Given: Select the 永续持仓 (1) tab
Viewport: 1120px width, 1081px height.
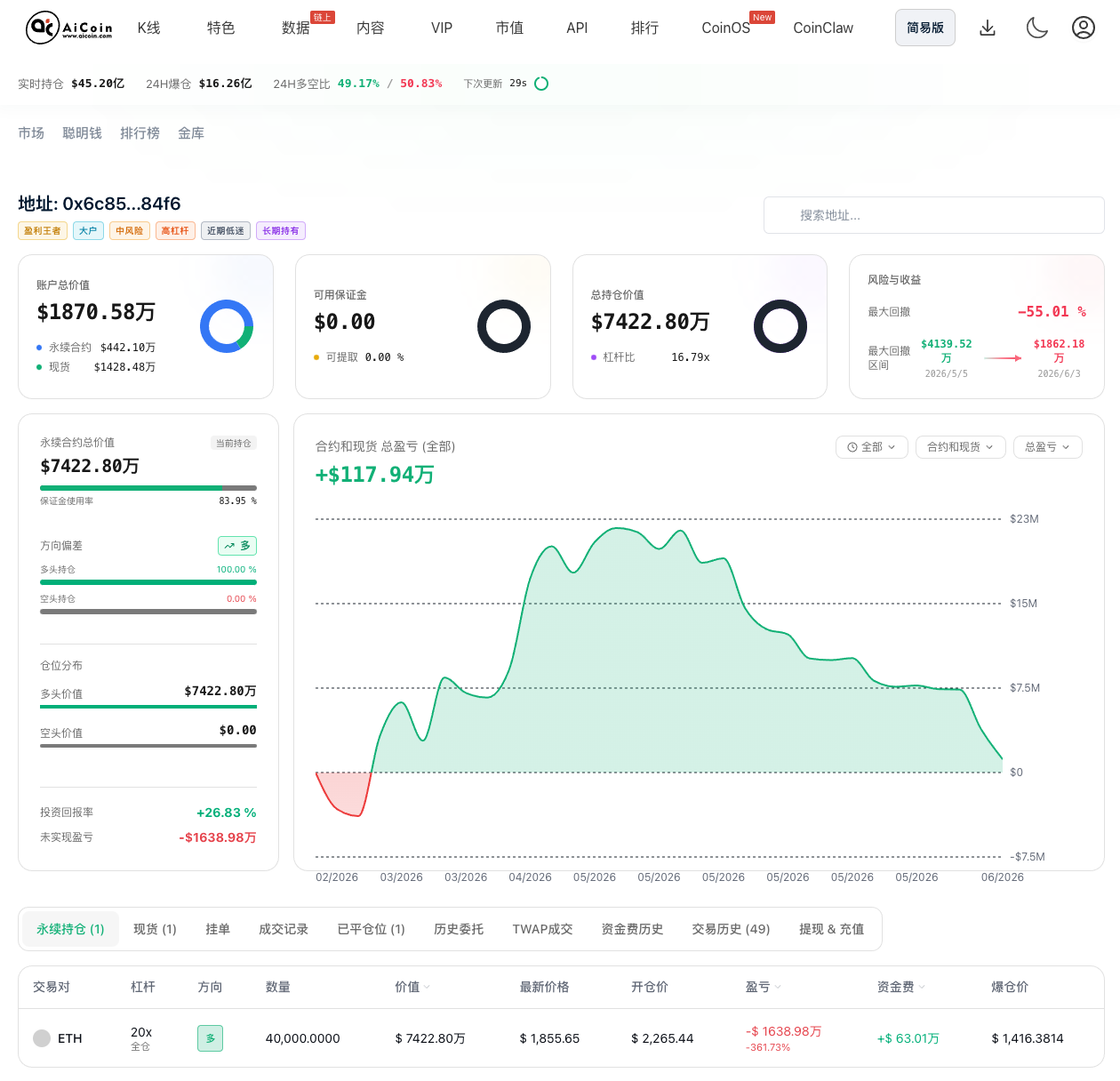Looking at the screenshot, I should [x=70, y=929].
